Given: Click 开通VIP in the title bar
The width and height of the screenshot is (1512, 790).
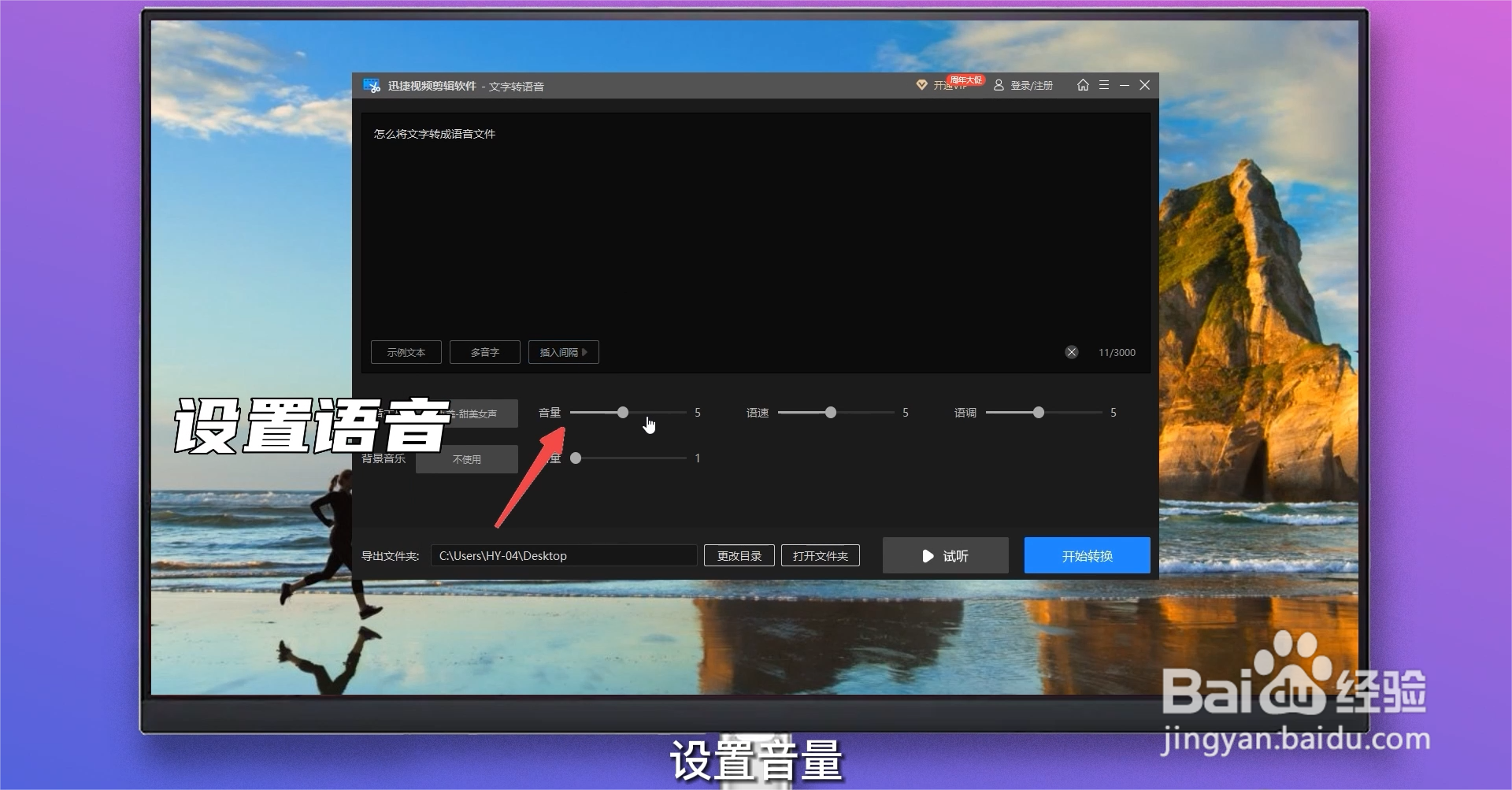Looking at the screenshot, I should [x=949, y=86].
